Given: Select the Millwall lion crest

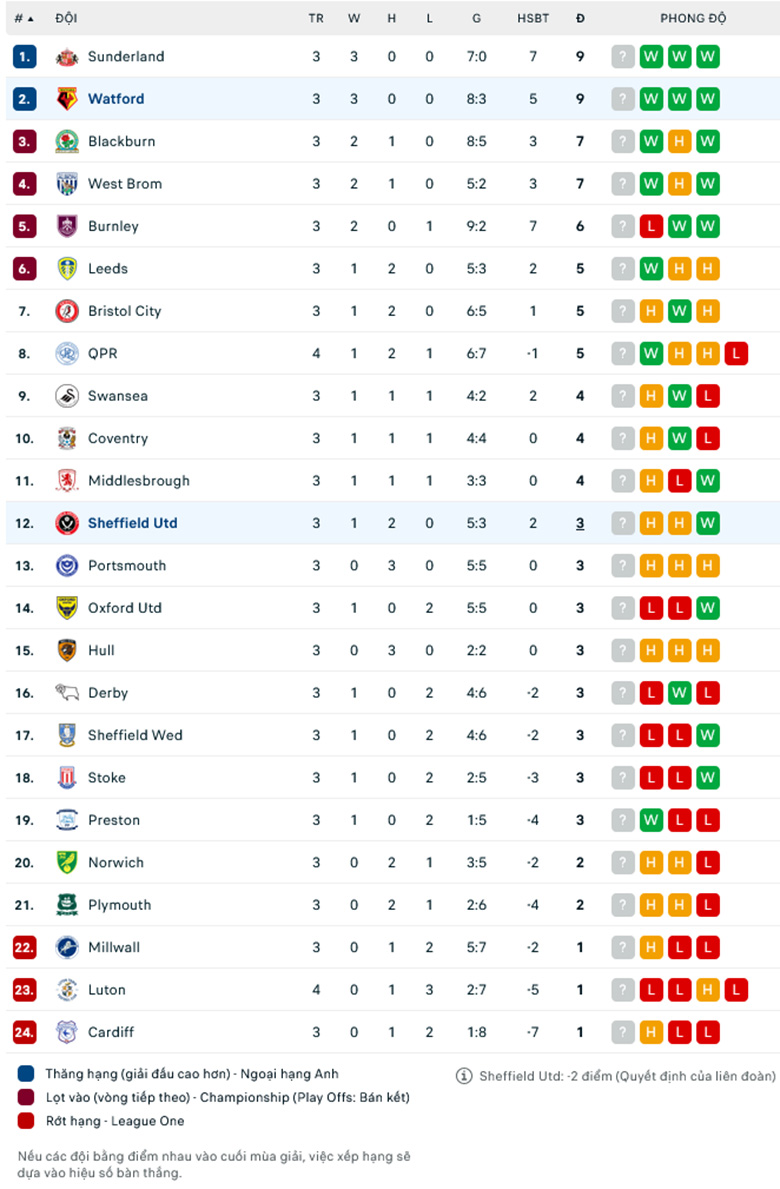Looking at the screenshot, I should [67, 947].
